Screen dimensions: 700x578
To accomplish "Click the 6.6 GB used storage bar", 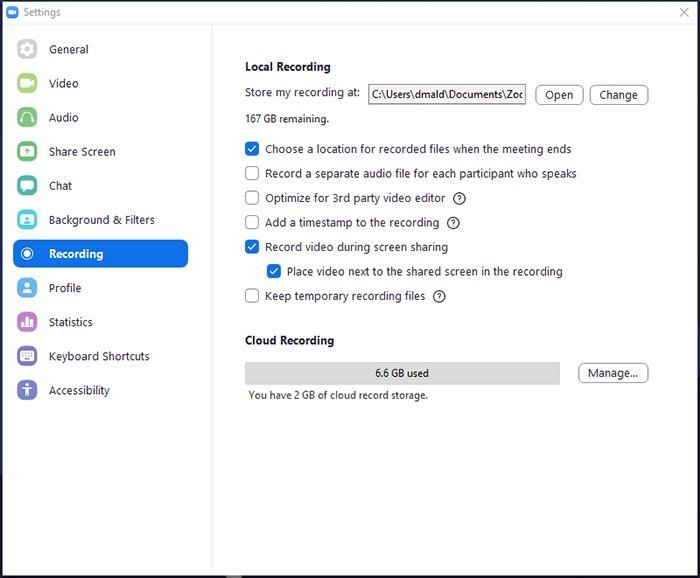I will click(402, 373).
